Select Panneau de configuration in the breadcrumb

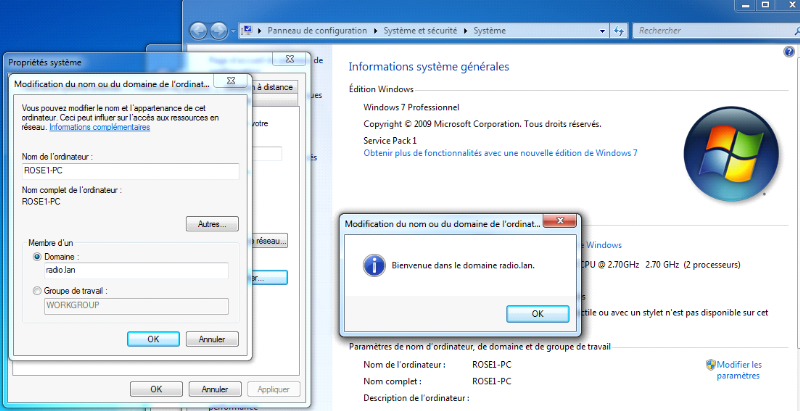pos(317,31)
